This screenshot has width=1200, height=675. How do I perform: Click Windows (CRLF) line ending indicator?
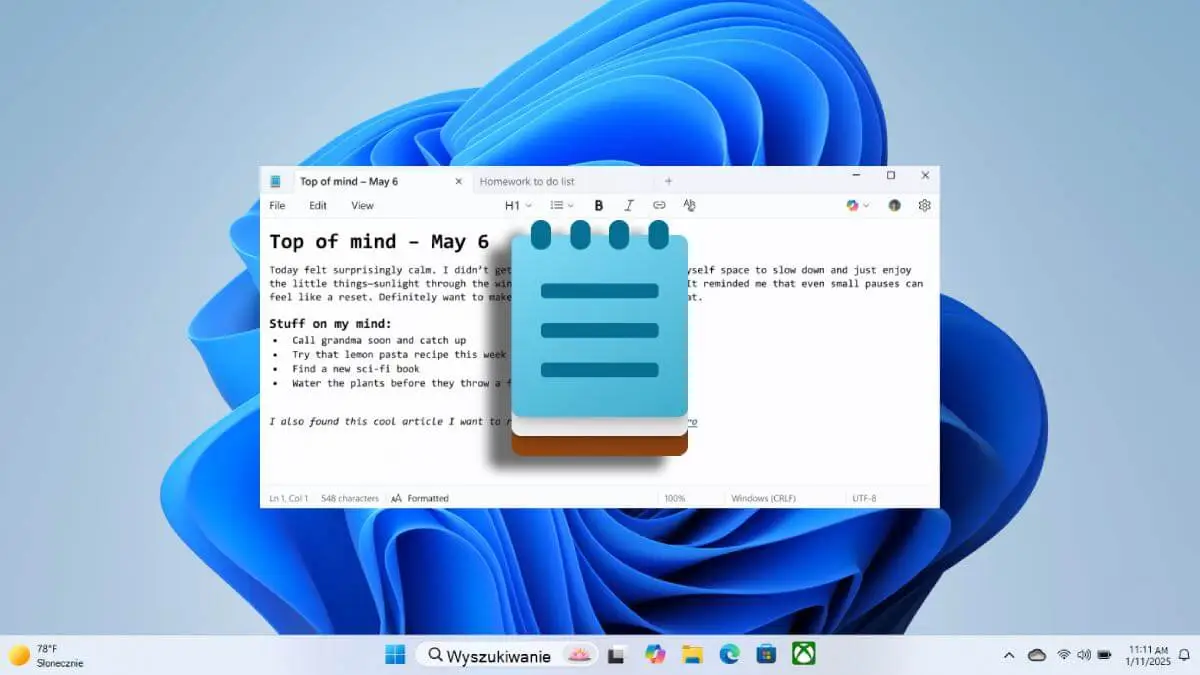click(x=764, y=498)
